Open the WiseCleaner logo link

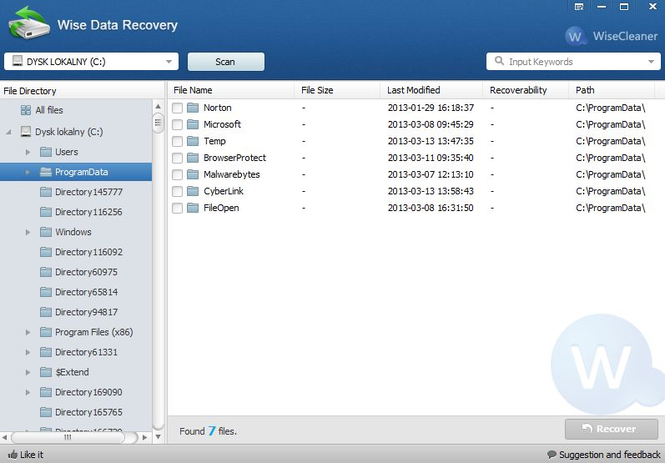[x=612, y=36]
